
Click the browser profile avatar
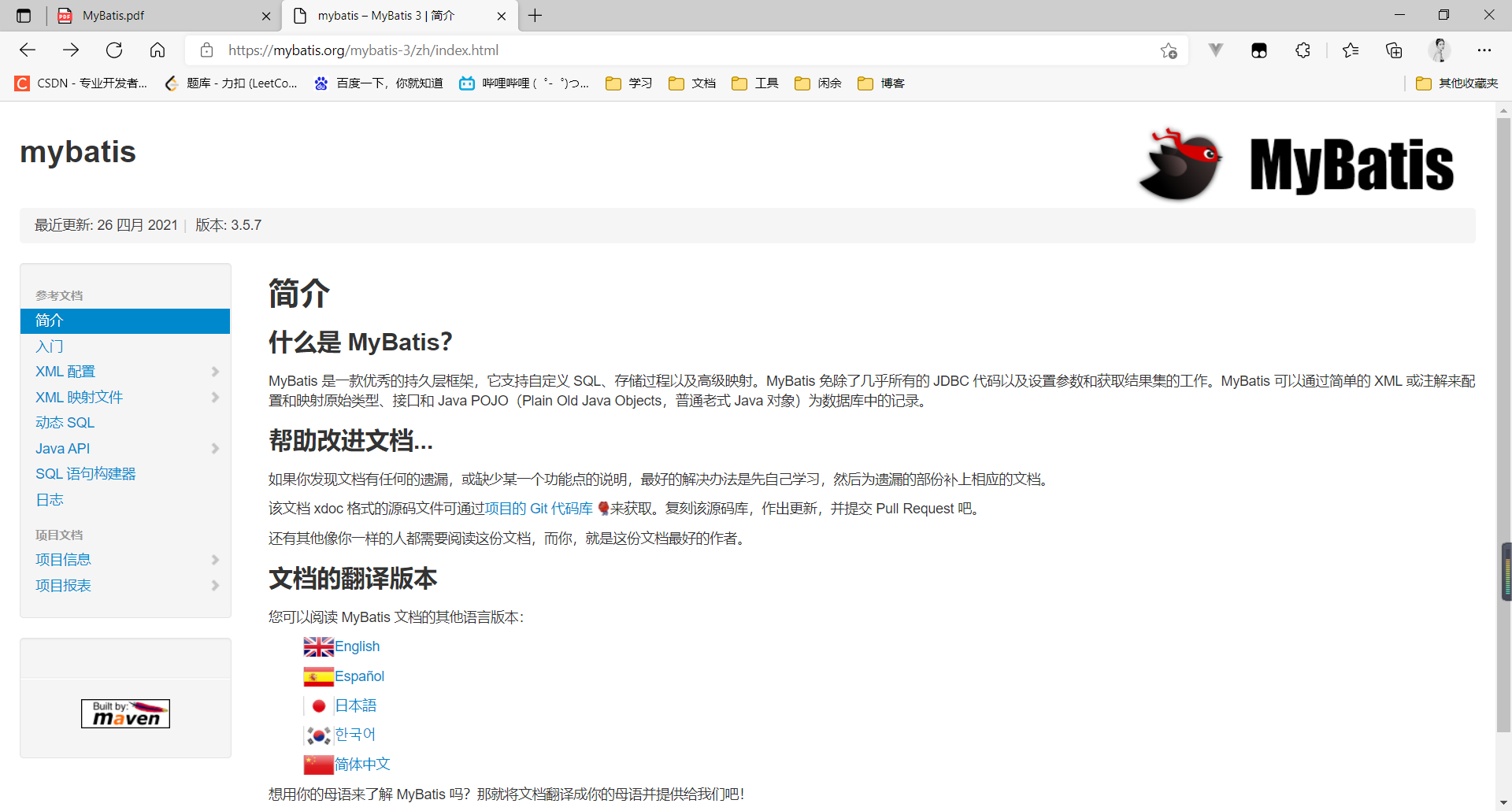click(x=1440, y=50)
